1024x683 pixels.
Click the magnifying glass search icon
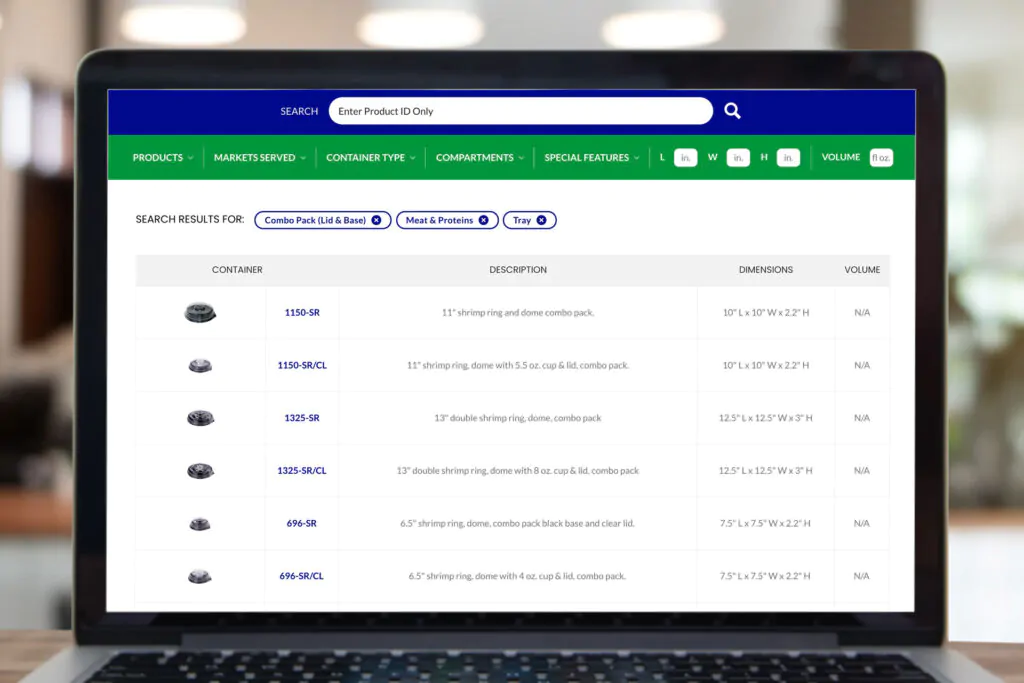(732, 111)
